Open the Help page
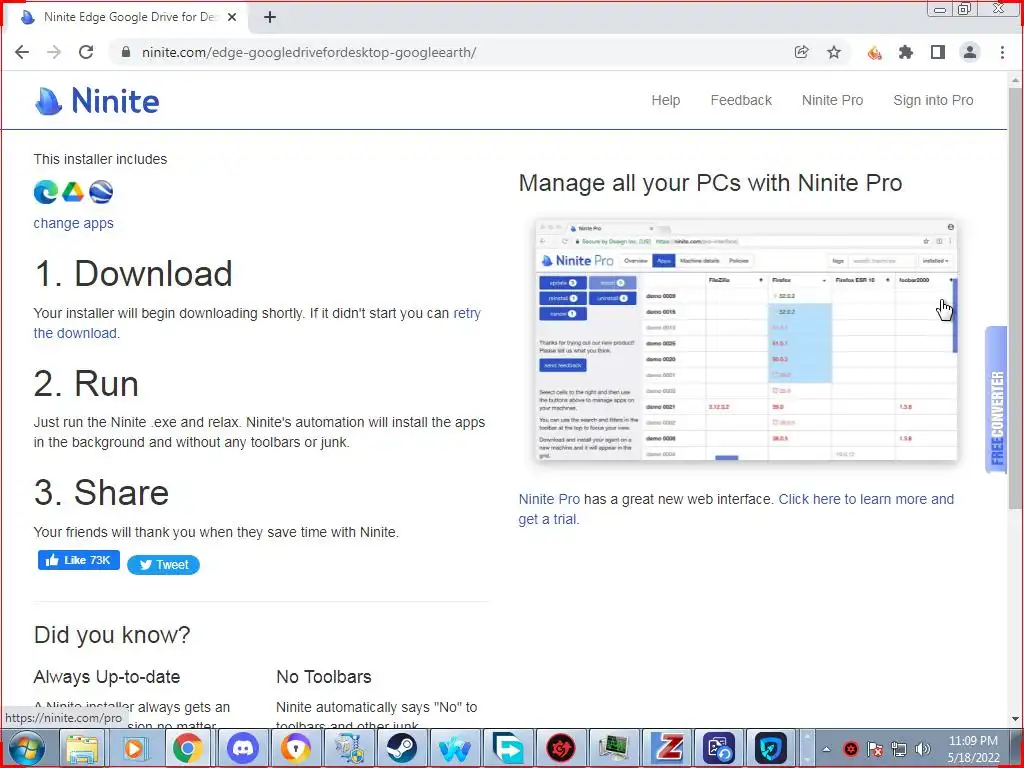1024x768 pixels. pyautogui.click(x=665, y=101)
